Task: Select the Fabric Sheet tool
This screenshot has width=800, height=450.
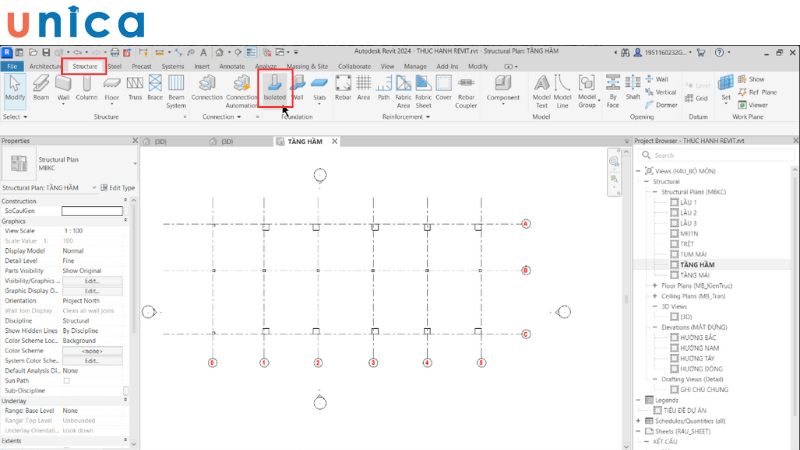Action: coord(423,91)
